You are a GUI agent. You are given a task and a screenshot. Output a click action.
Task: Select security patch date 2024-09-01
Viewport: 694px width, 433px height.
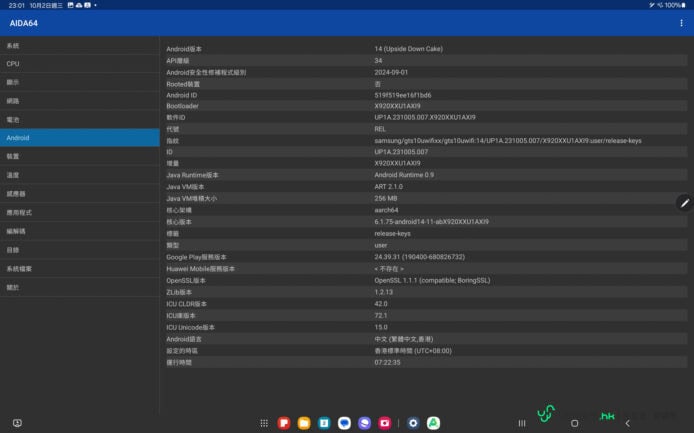coord(391,72)
